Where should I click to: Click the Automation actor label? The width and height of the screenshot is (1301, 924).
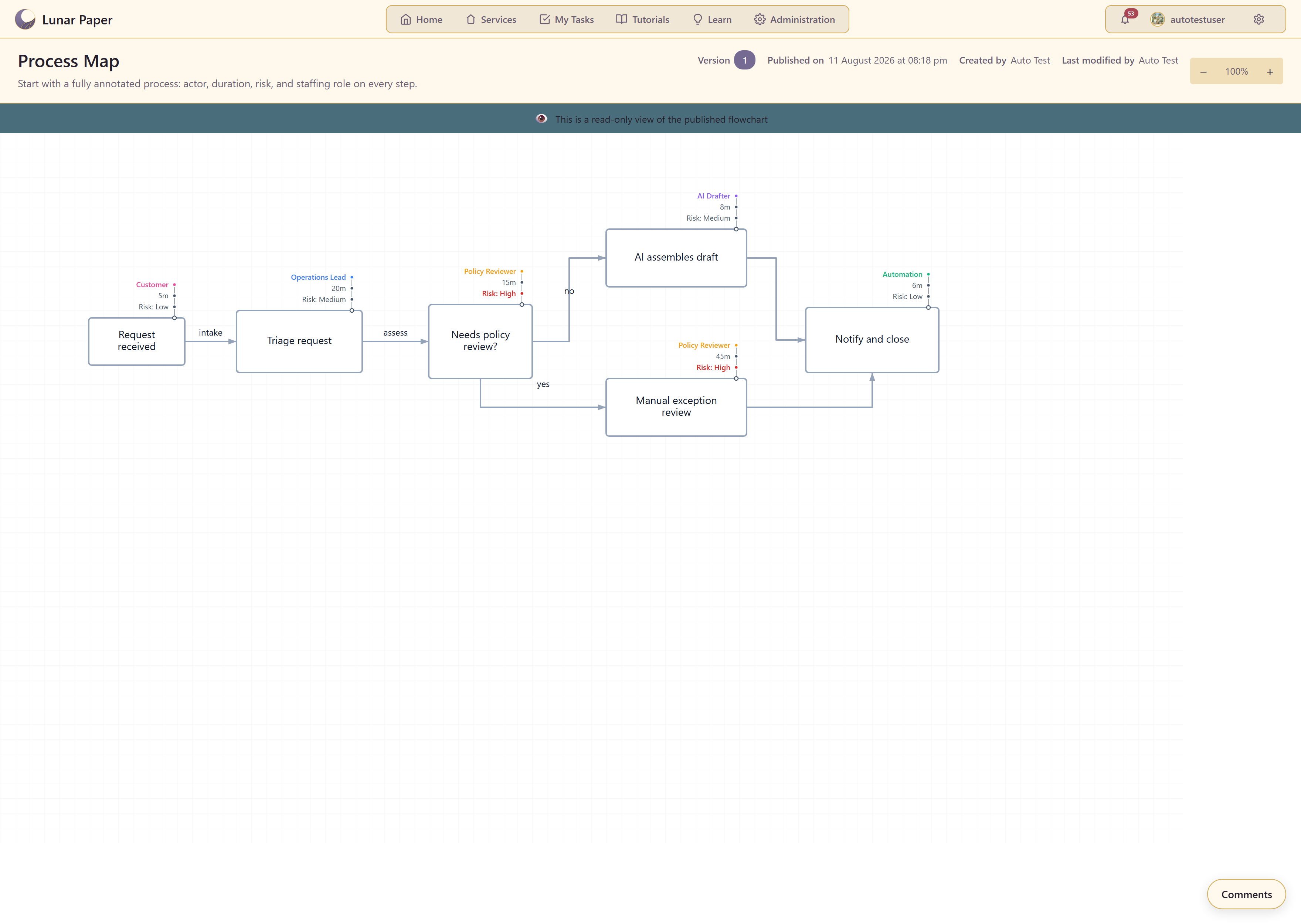tap(902, 274)
